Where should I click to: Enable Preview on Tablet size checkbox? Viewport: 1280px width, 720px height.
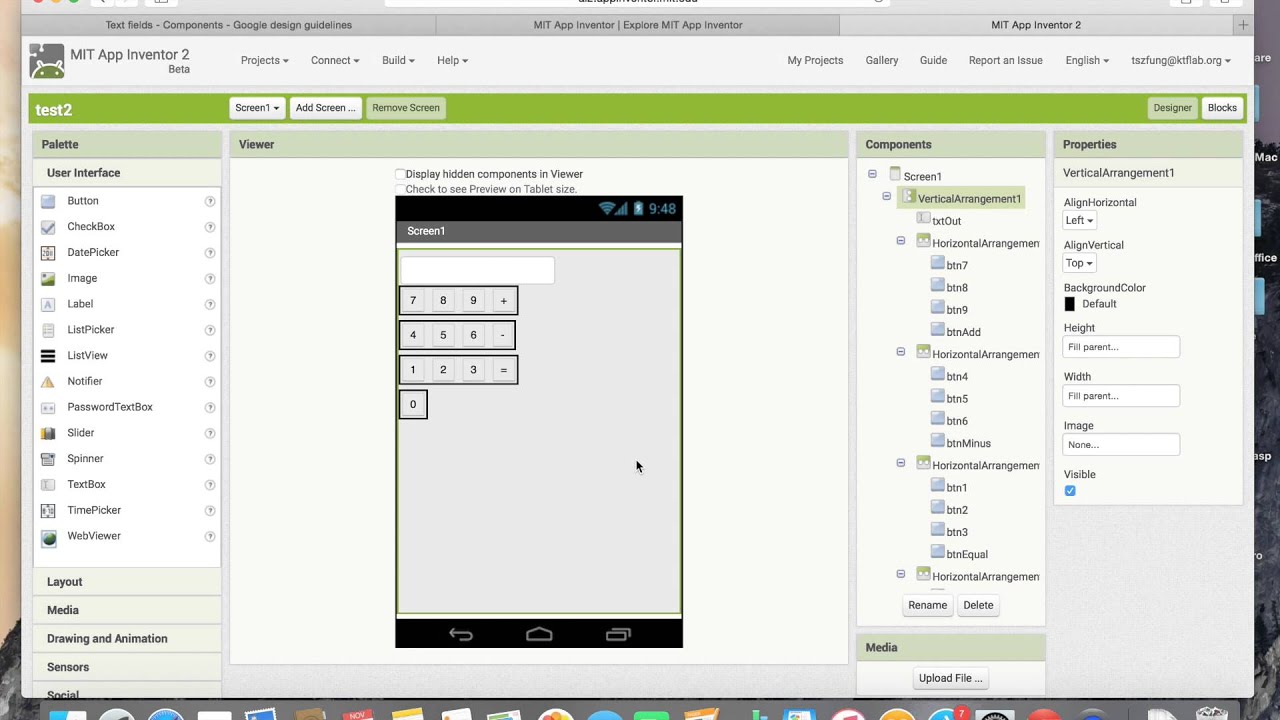click(400, 189)
